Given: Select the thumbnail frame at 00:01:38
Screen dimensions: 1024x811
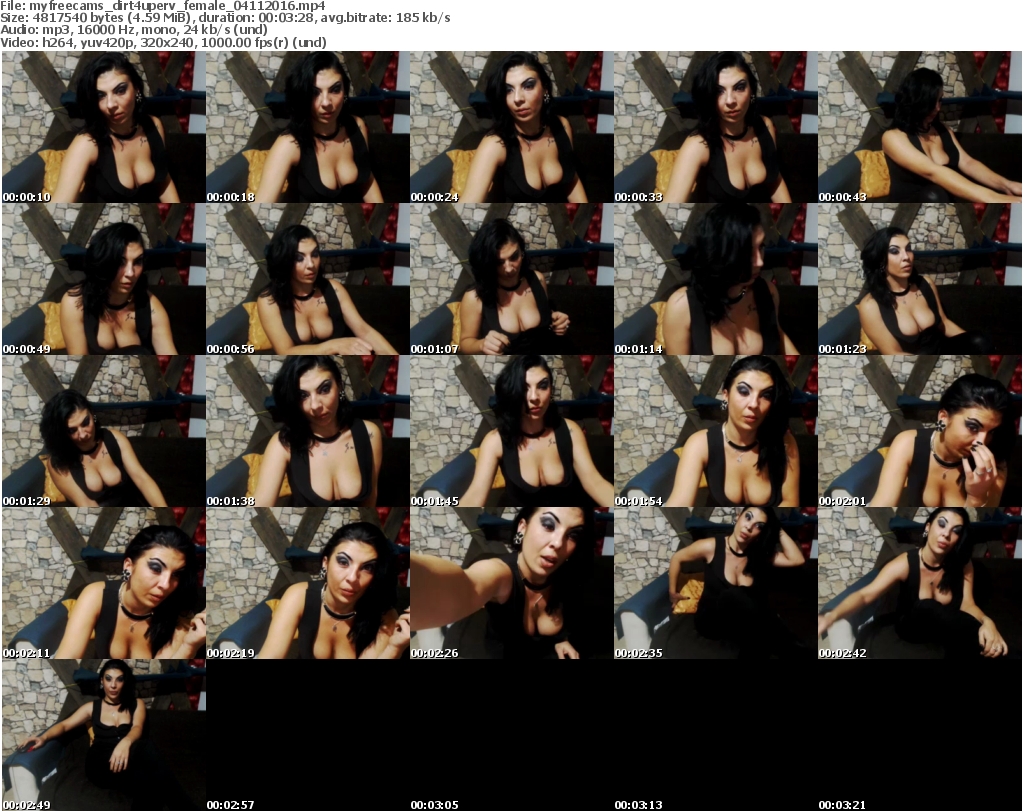Looking at the screenshot, I should pyautogui.click(x=308, y=431).
